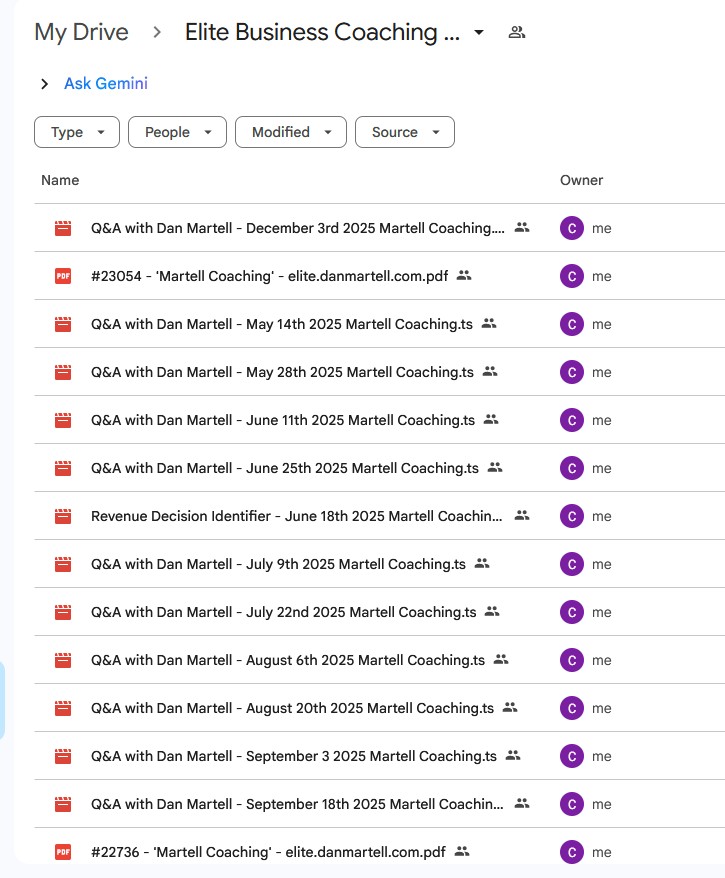The image size is (725, 878).
Task: Open Elite Business Coaching folder dropdown arrow
Action: pyautogui.click(x=479, y=32)
